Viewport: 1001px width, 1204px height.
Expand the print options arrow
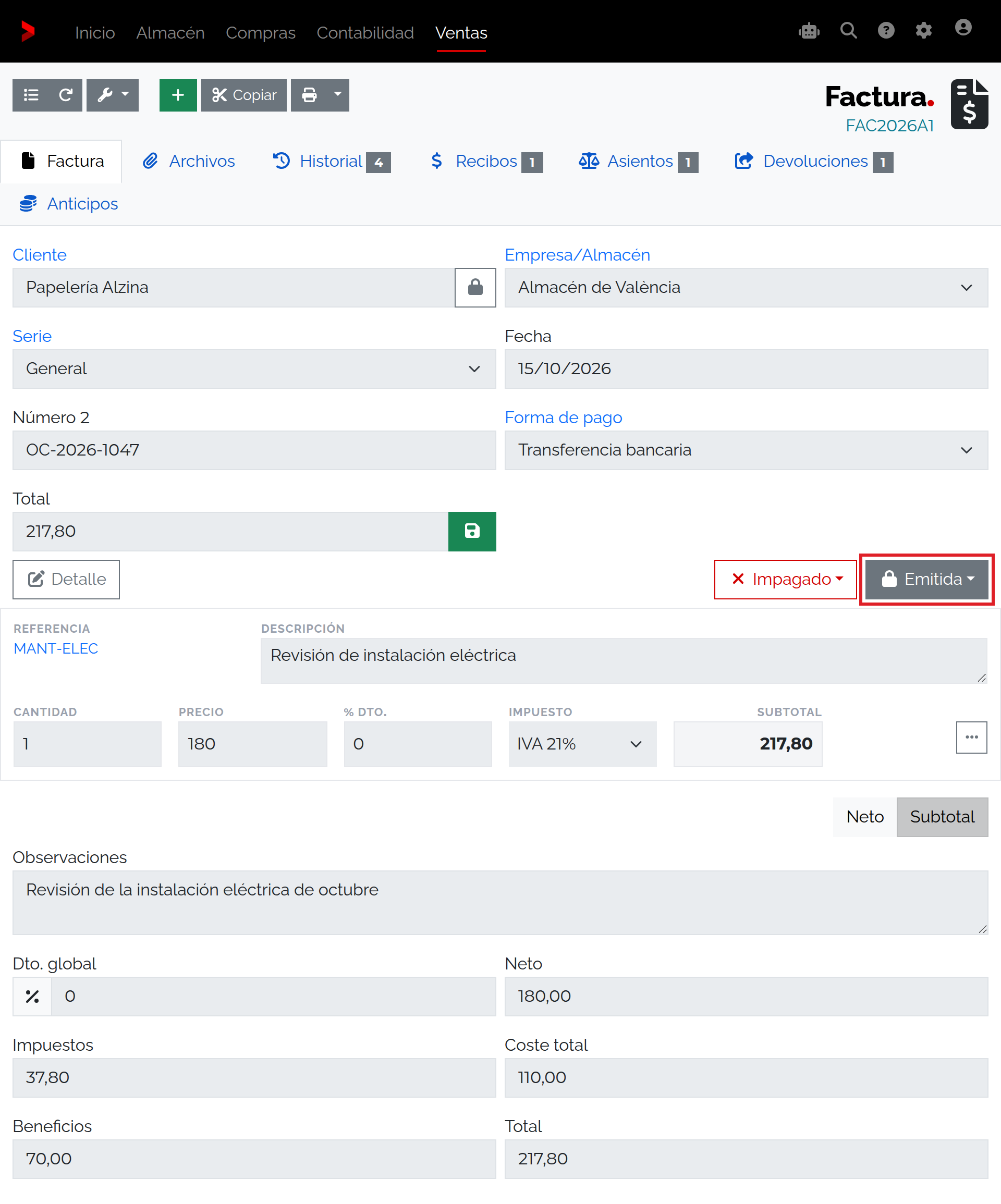(338, 95)
